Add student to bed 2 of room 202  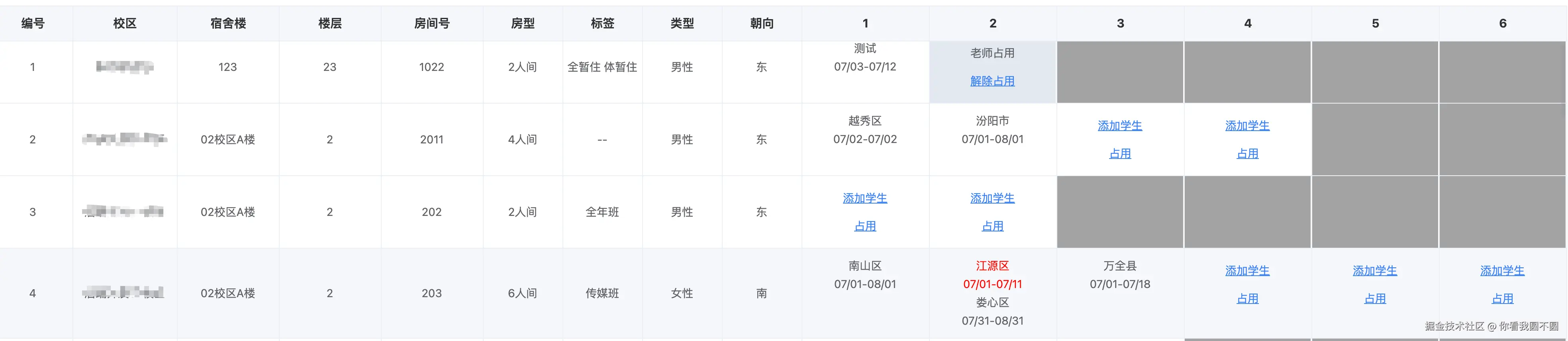(992, 198)
